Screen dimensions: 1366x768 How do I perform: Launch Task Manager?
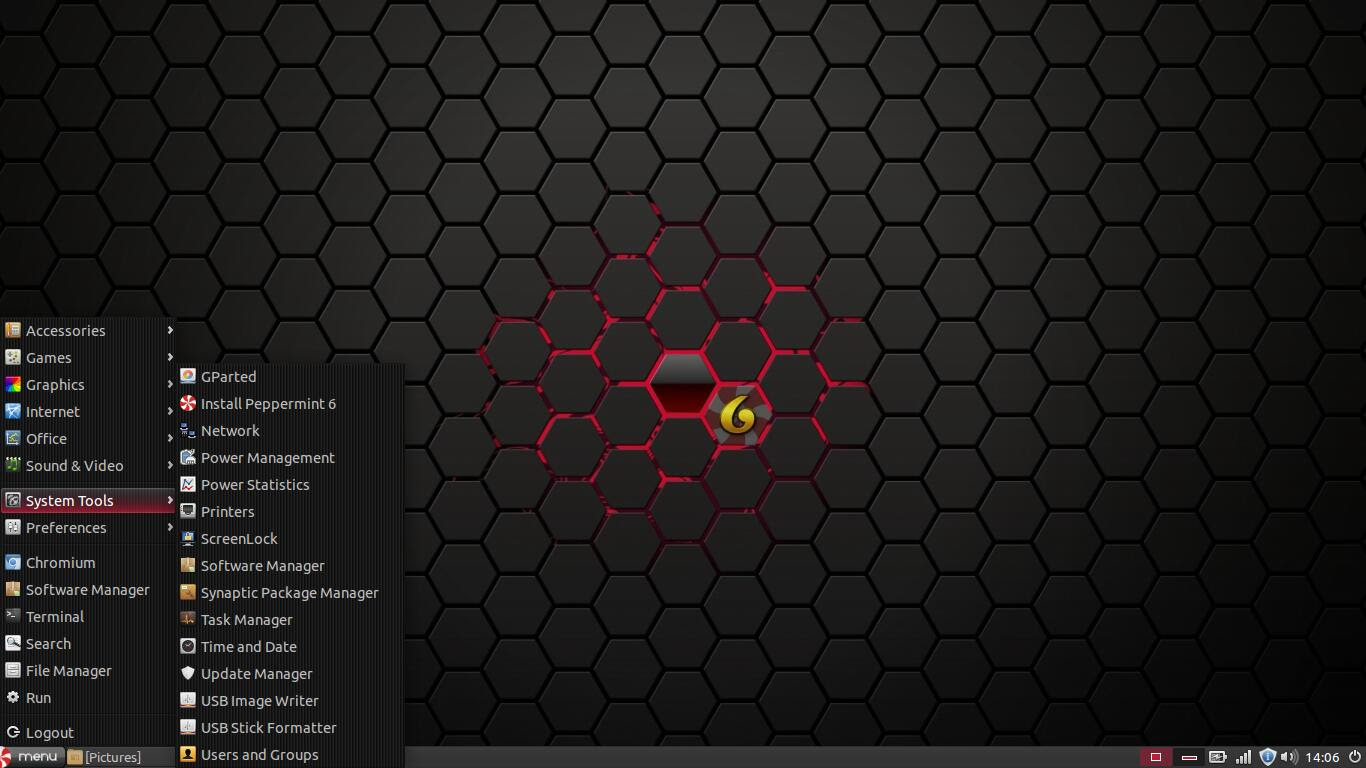pyautogui.click(x=290, y=620)
